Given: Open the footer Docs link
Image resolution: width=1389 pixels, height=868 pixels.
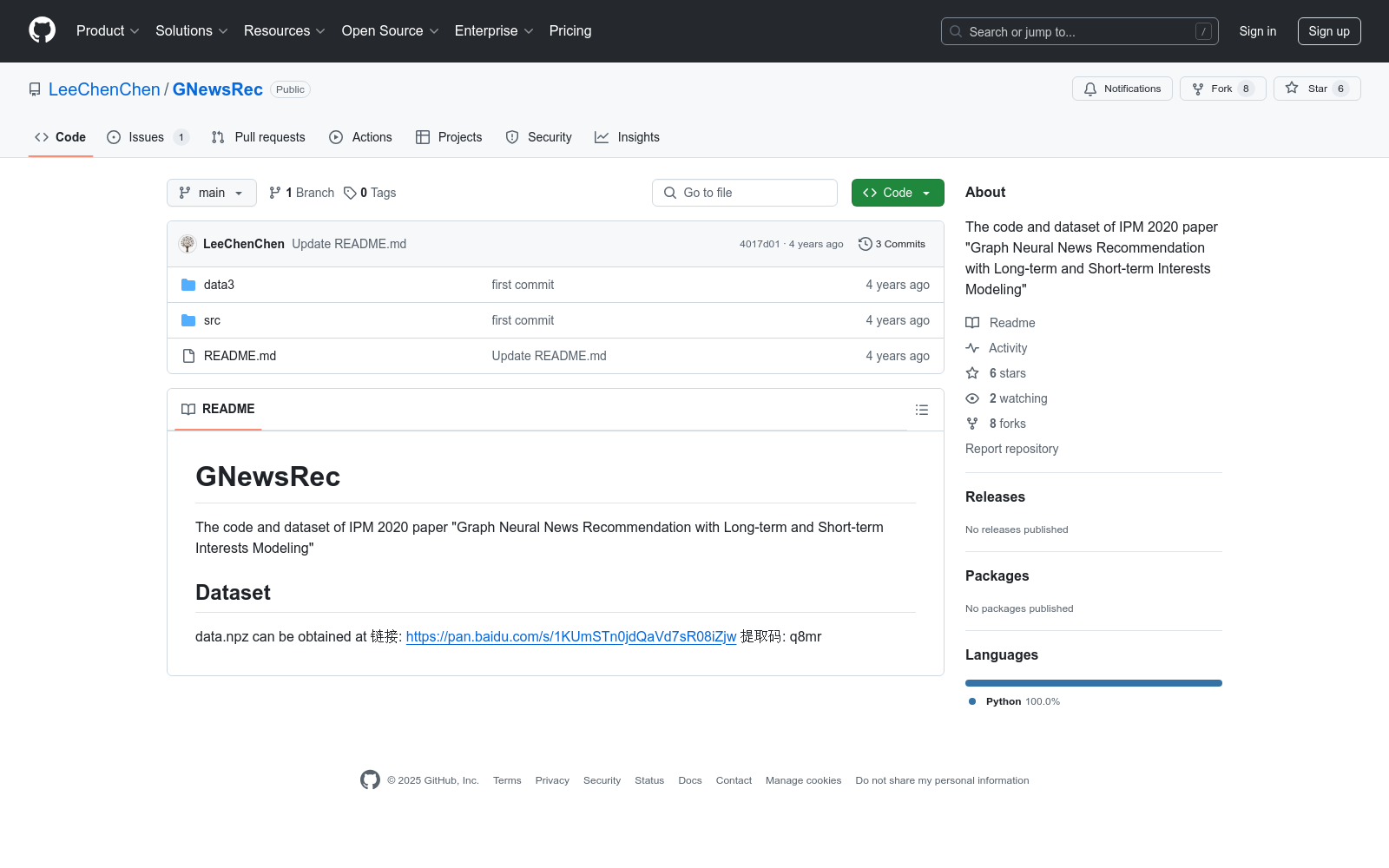Looking at the screenshot, I should click(690, 780).
